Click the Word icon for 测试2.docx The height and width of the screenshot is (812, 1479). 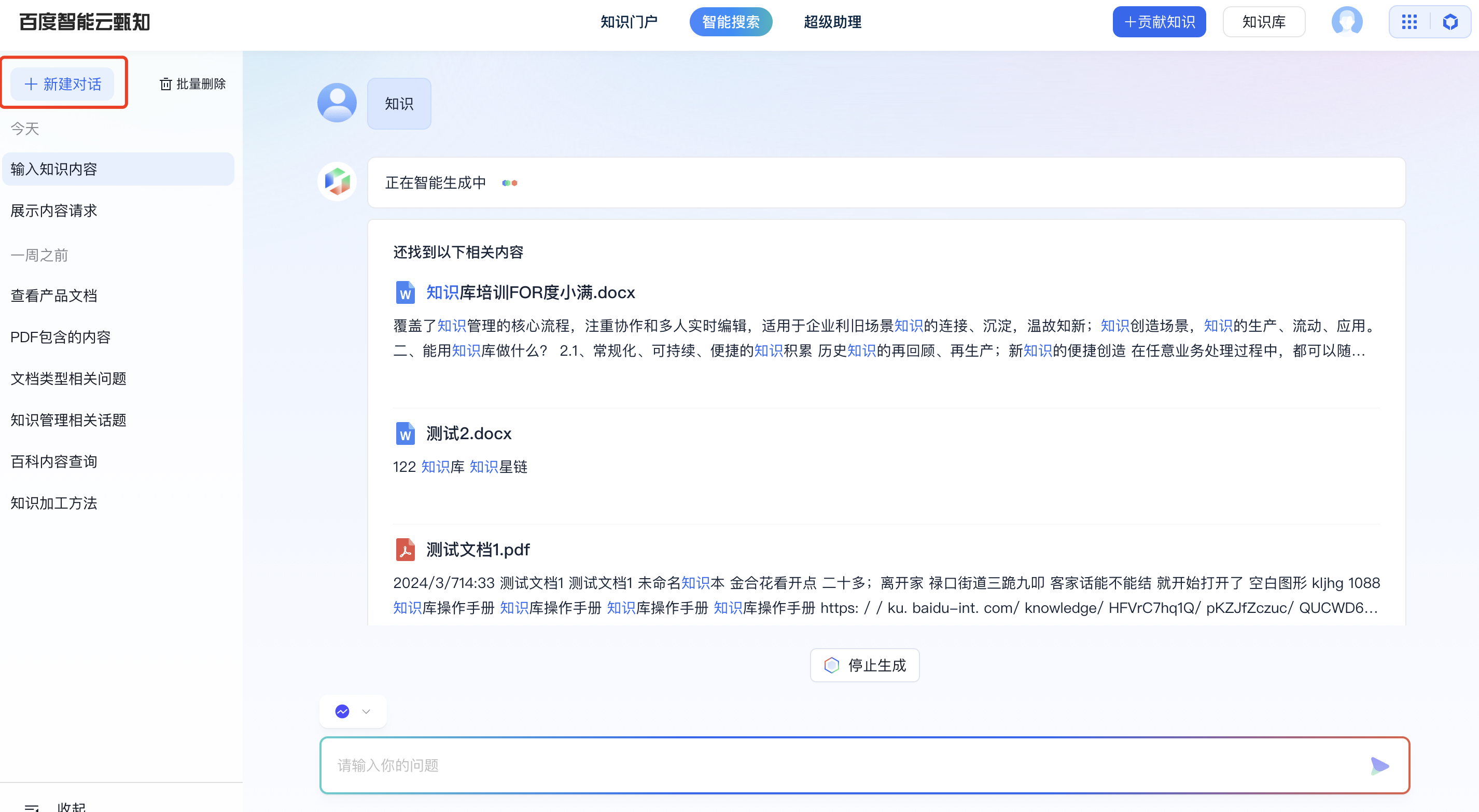click(x=405, y=433)
